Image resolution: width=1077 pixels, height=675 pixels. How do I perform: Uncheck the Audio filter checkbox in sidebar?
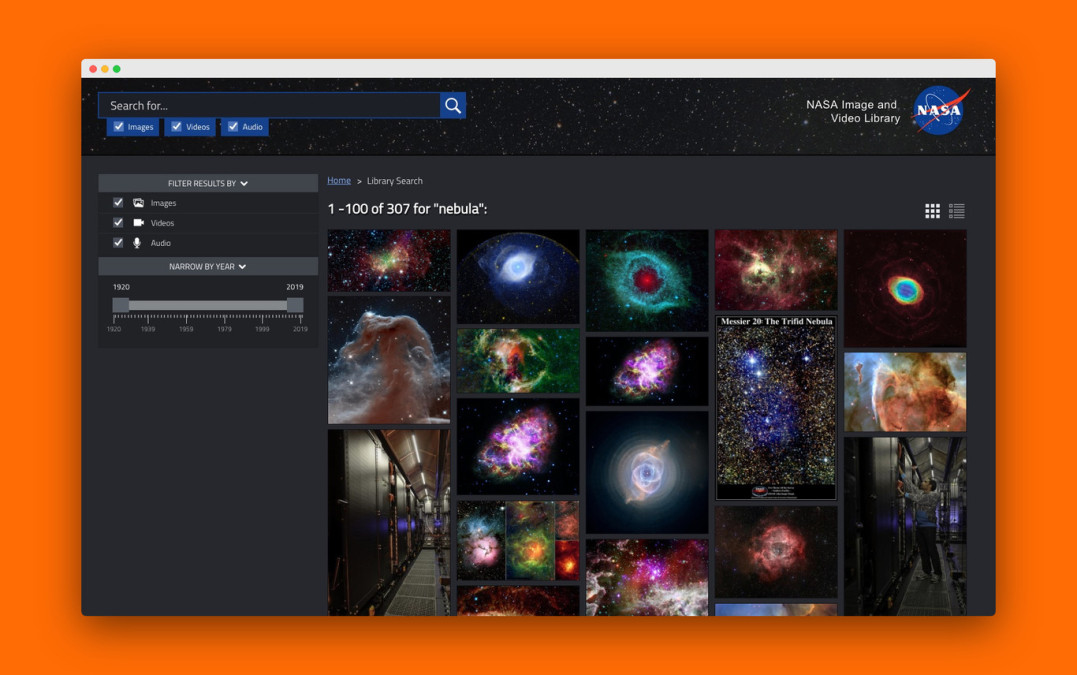(x=118, y=242)
